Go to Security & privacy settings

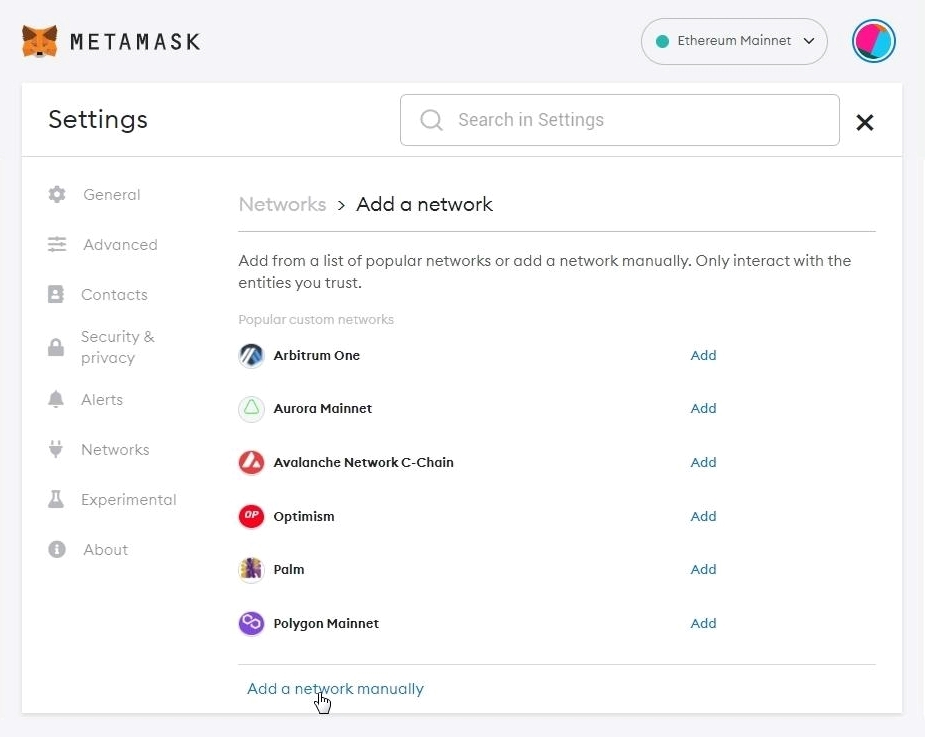(117, 347)
